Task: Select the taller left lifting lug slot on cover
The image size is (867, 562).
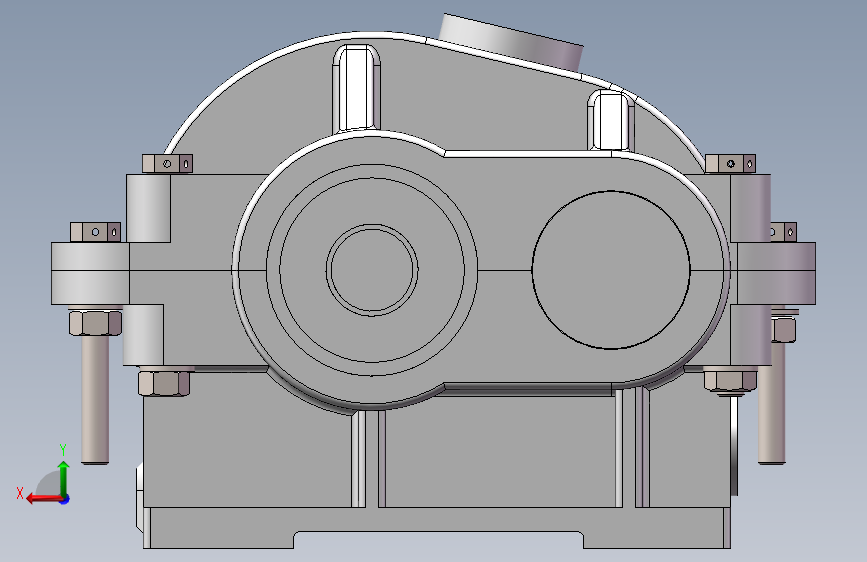Action: coord(357,89)
